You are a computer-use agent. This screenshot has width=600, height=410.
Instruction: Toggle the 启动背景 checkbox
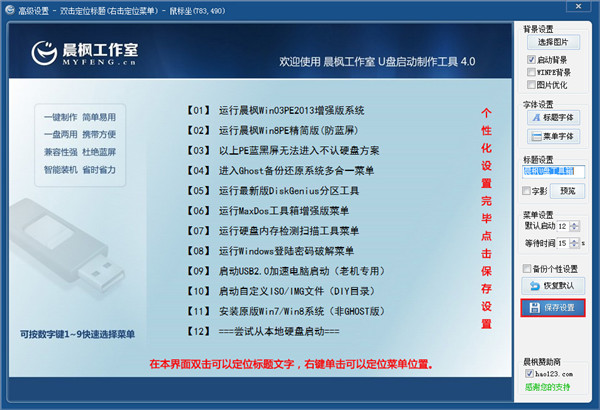point(529,60)
